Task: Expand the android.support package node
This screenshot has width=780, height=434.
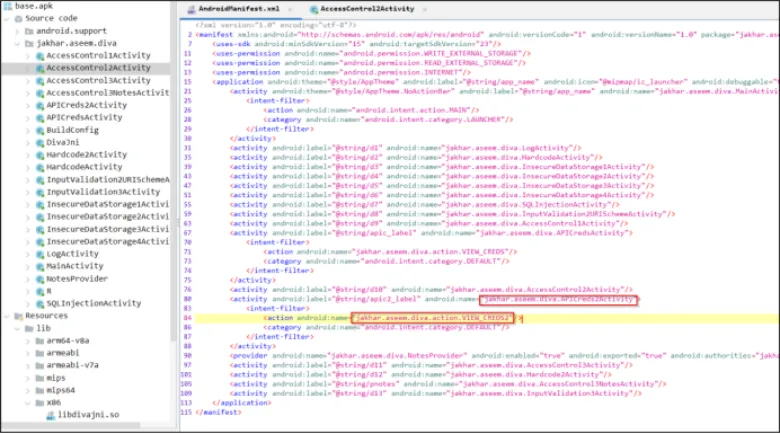Action: coord(17,31)
